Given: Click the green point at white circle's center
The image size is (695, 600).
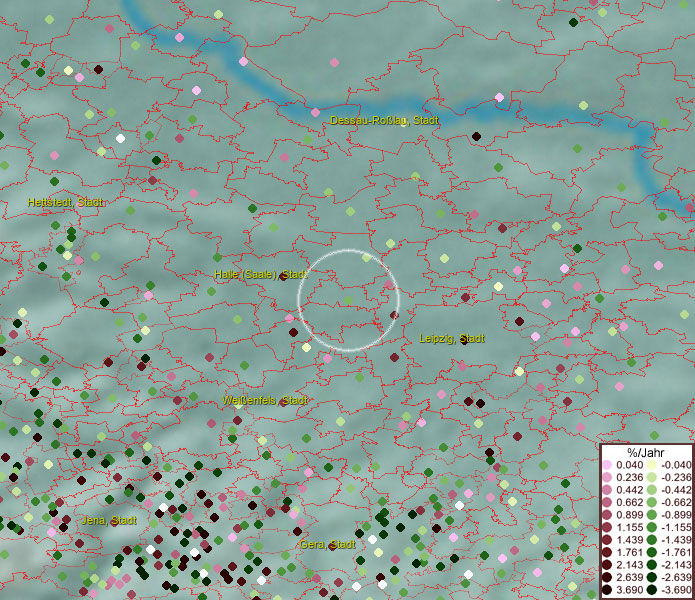Looking at the screenshot, I should pyautogui.click(x=348, y=299).
